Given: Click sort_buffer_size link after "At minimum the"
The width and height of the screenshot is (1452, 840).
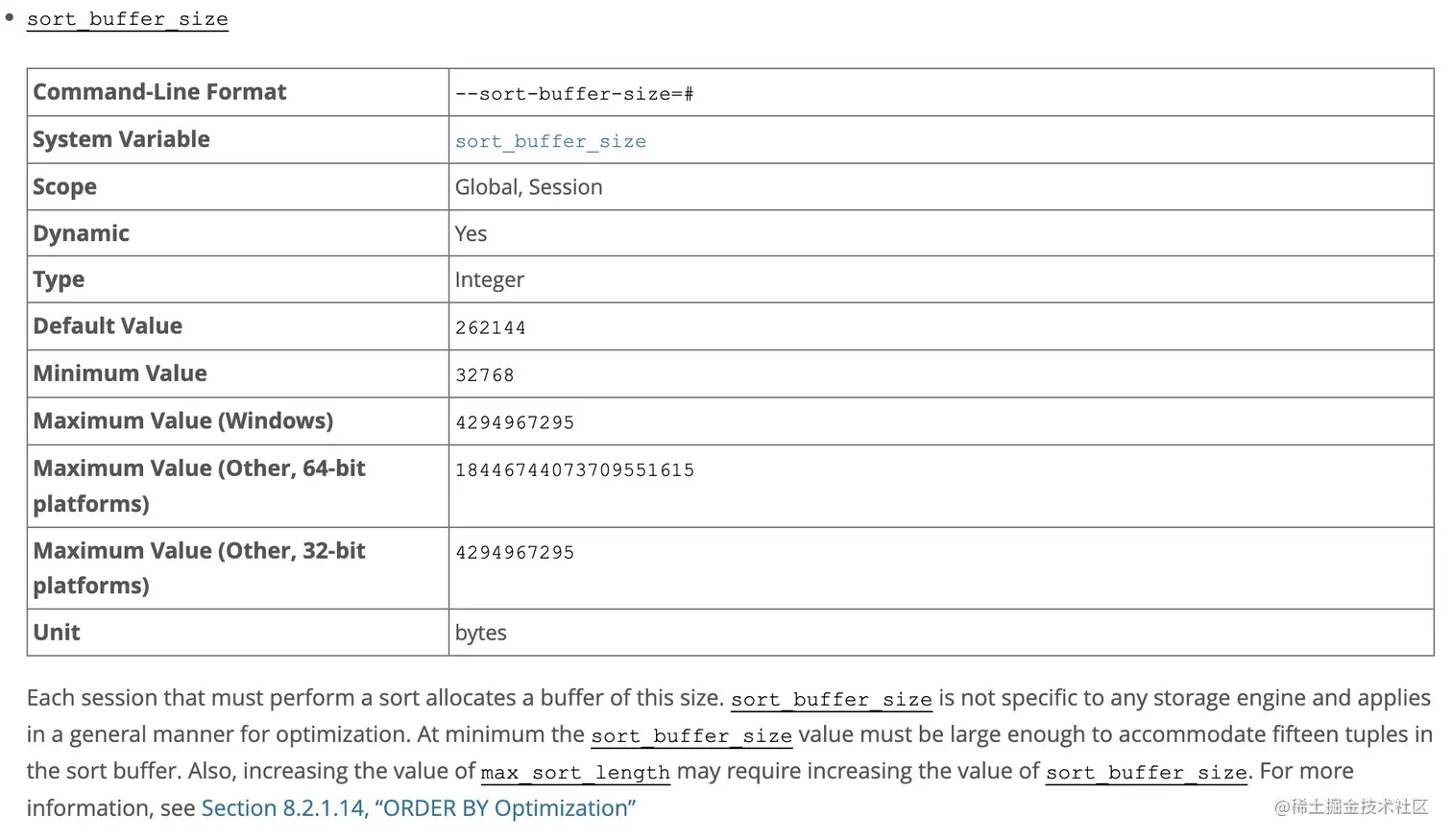Looking at the screenshot, I should [x=691, y=736].
